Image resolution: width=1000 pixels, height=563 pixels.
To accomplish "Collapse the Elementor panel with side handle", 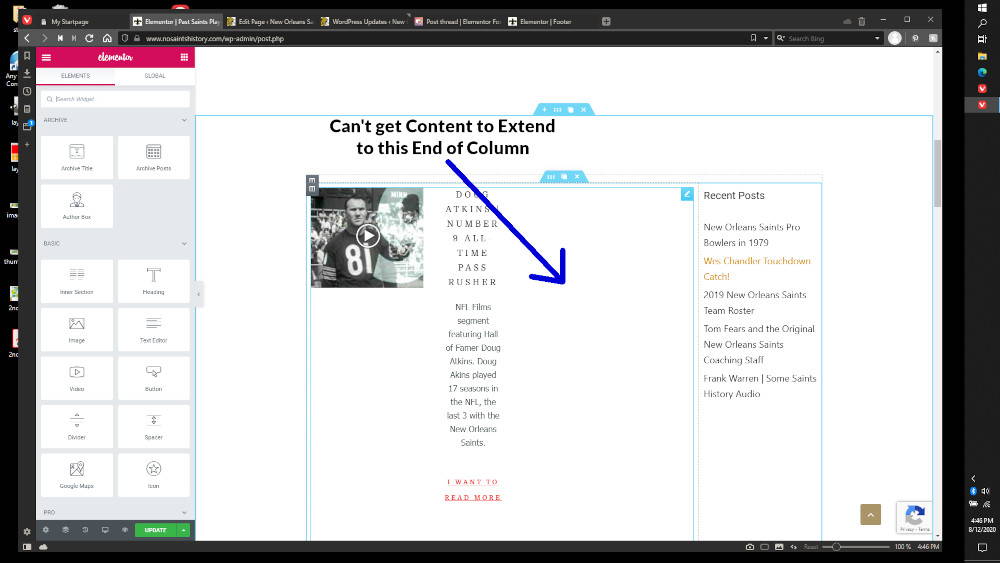I will [198, 294].
